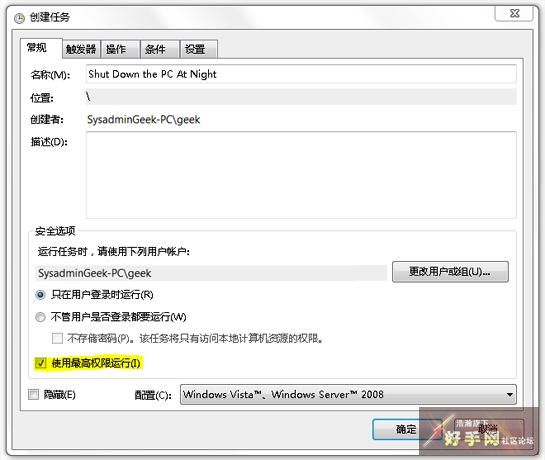Image resolution: width=545 pixels, height=460 pixels.
Task: Select the 条件 tab
Action: tap(160, 49)
